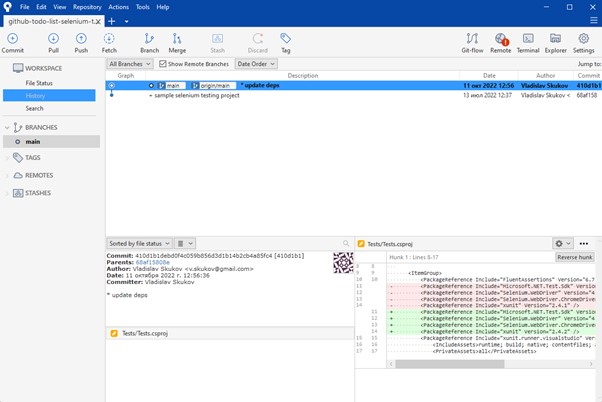This screenshot has width=602, height=402.
Task: Pull changes from remote
Action: pyautogui.click(x=53, y=39)
